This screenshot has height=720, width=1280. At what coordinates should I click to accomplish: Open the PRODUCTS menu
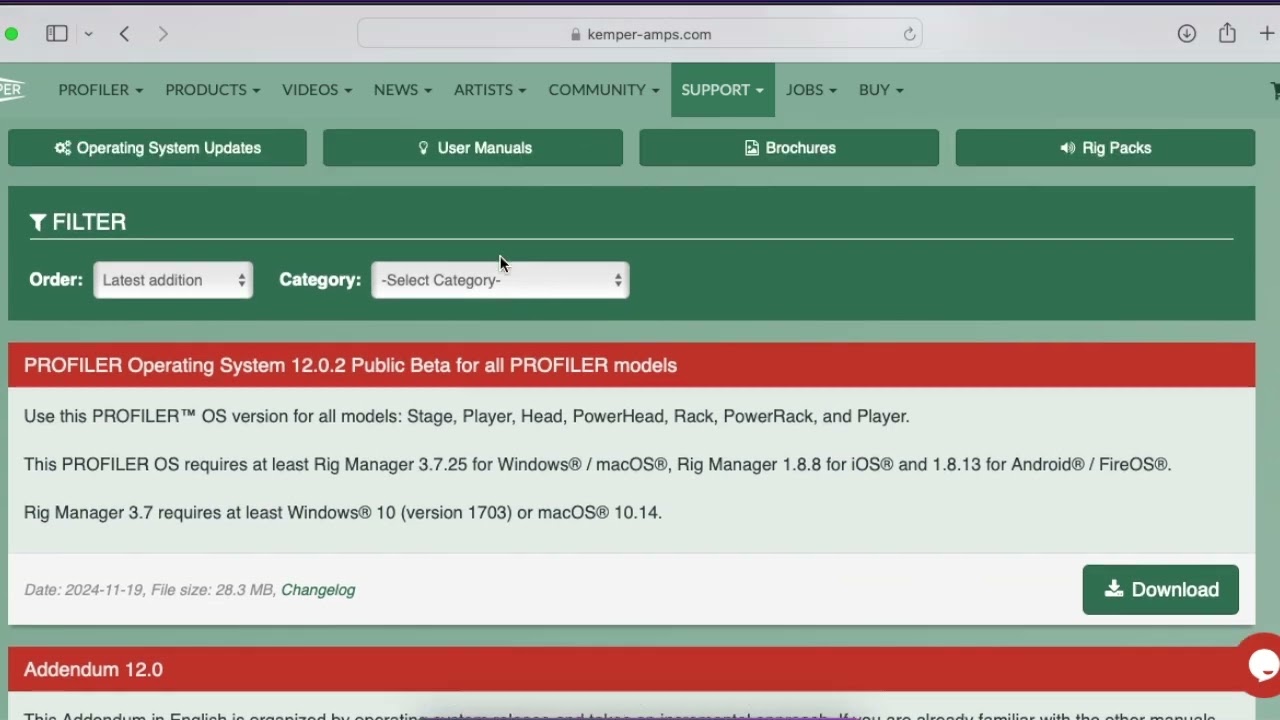coord(212,90)
